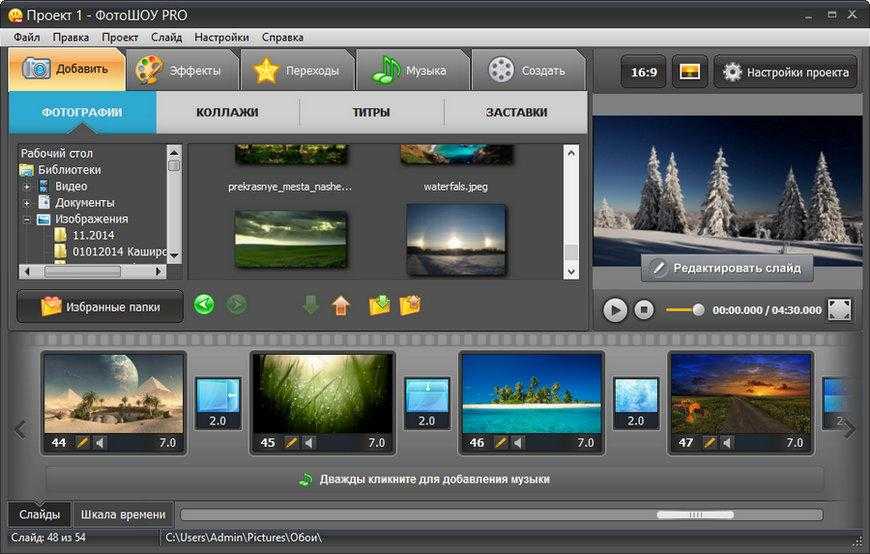The height and width of the screenshot is (554, 870).
Task: Click the speaker sound icon on slide 46
Action: tap(518, 442)
